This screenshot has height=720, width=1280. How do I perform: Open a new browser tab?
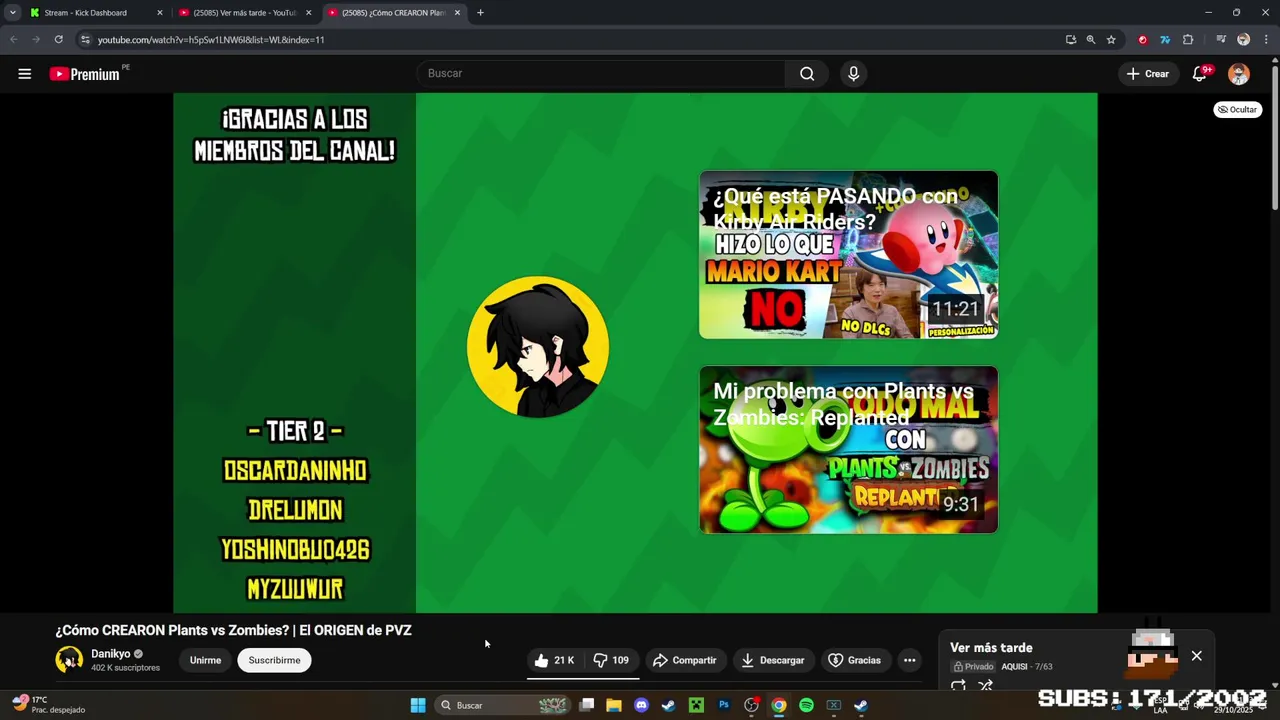point(480,13)
